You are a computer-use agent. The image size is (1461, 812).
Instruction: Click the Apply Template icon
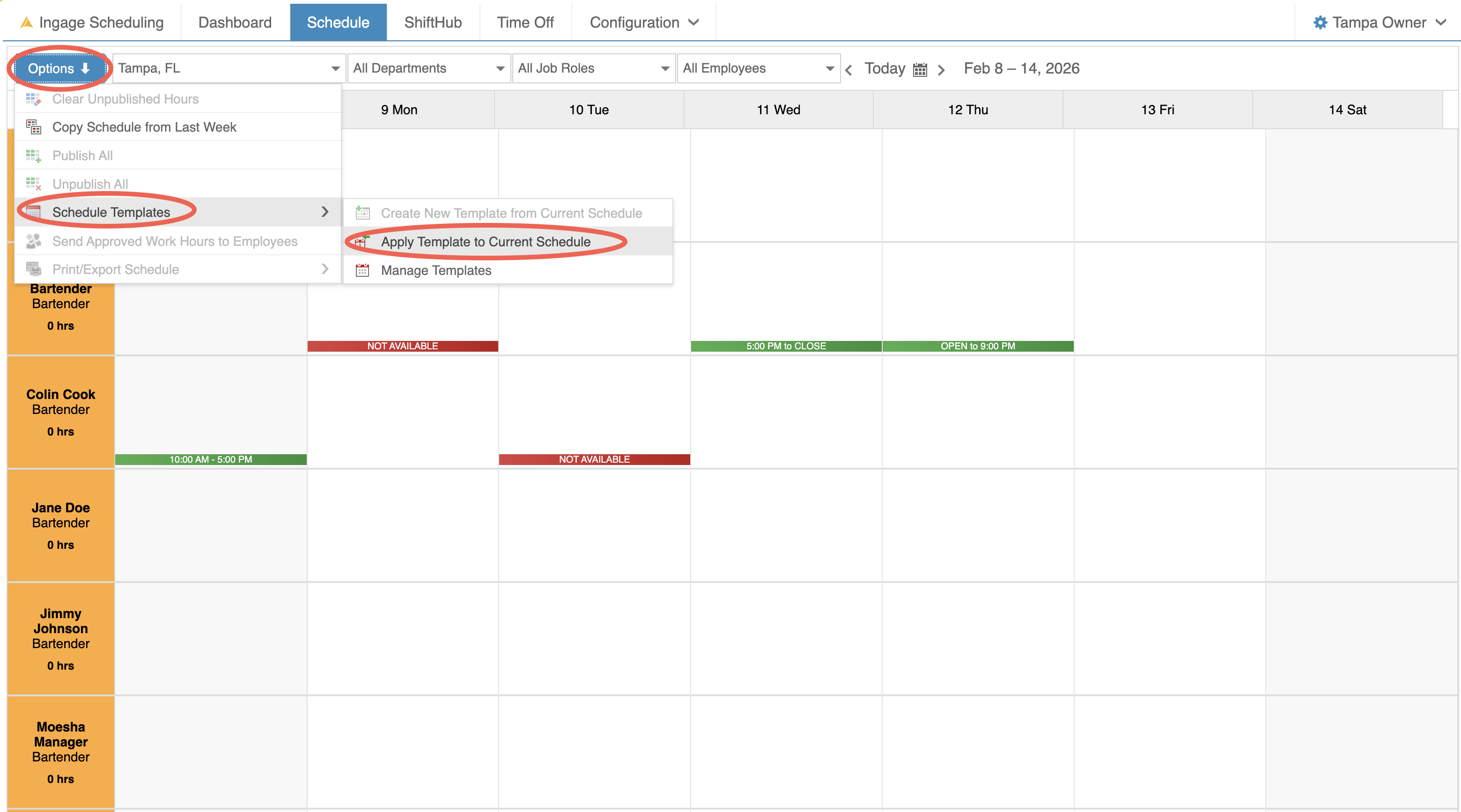[362, 242]
